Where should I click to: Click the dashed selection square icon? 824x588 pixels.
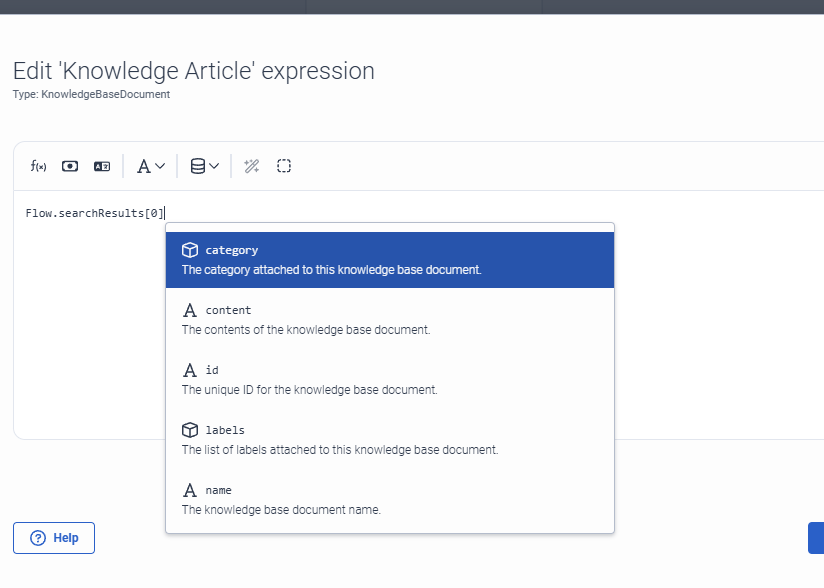pyautogui.click(x=284, y=166)
